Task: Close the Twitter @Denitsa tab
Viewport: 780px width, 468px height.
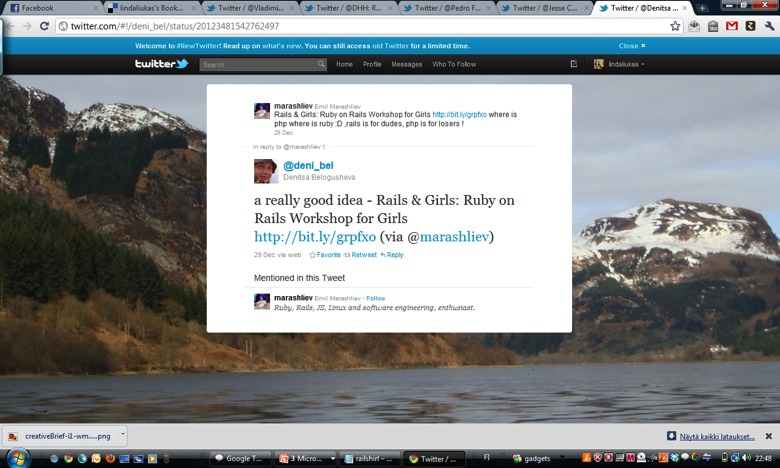Action: point(684,8)
